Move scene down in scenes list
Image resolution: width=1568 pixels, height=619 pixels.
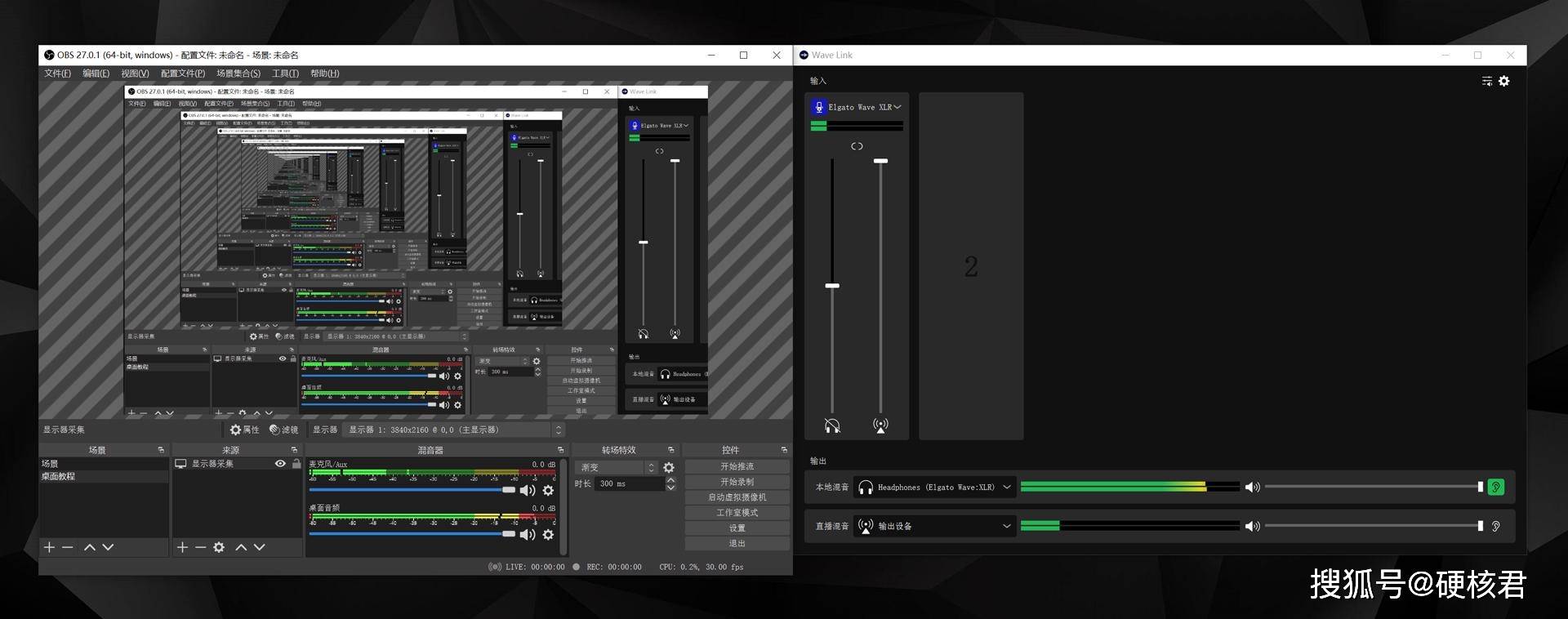[x=108, y=547]
